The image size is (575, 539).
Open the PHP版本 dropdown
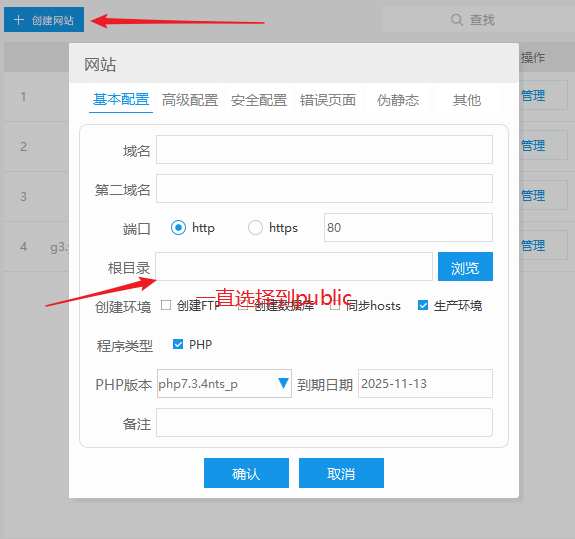(x=224, y=384)
